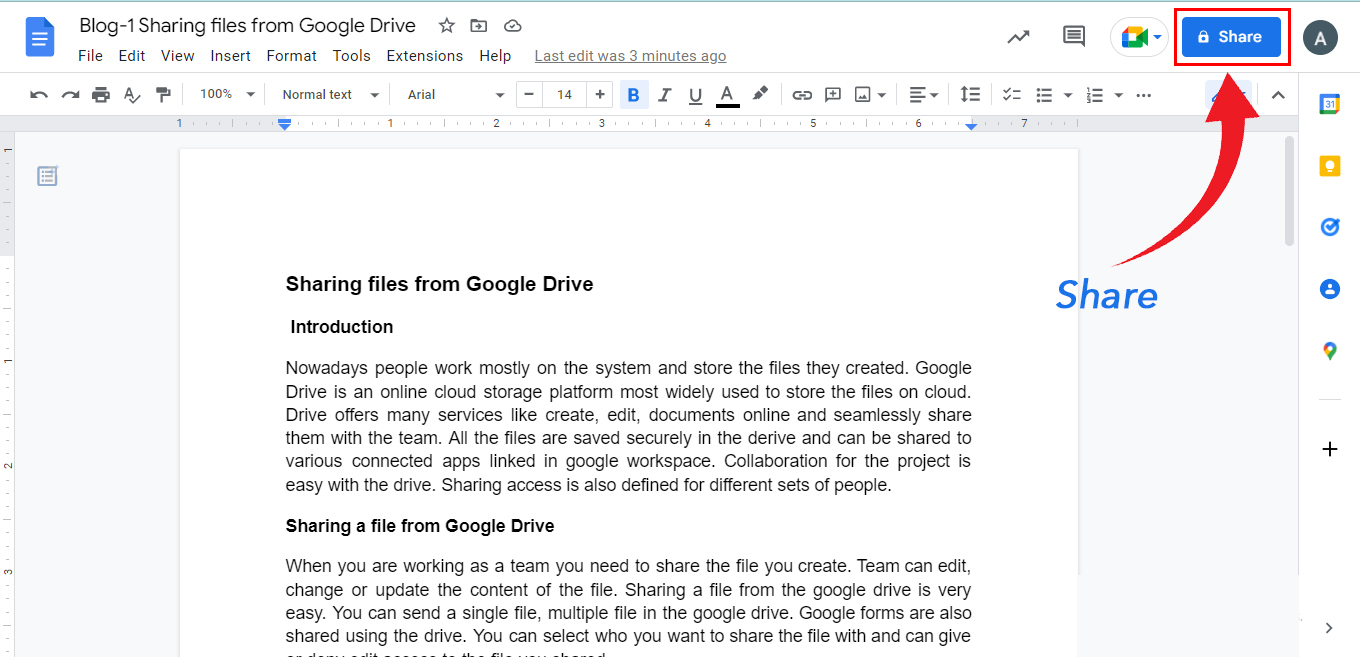Hide the menus with the chevron
1360x657 pixels.
pos(1278,95)
